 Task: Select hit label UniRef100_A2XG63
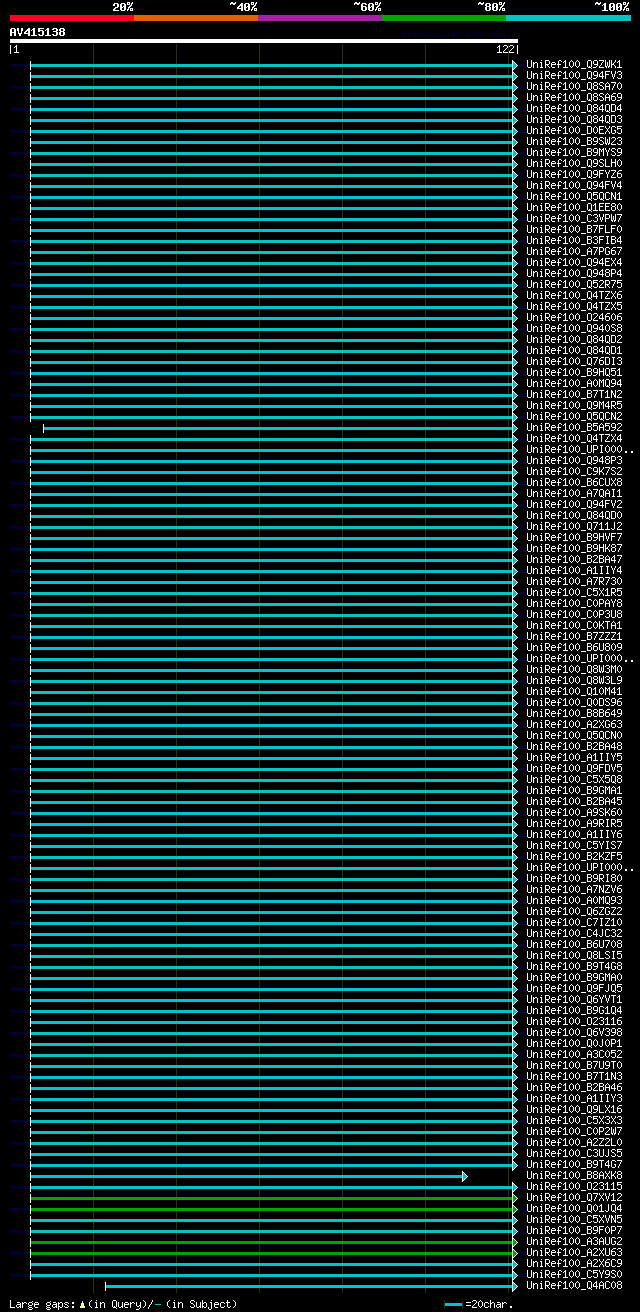[x=574, y=725]
